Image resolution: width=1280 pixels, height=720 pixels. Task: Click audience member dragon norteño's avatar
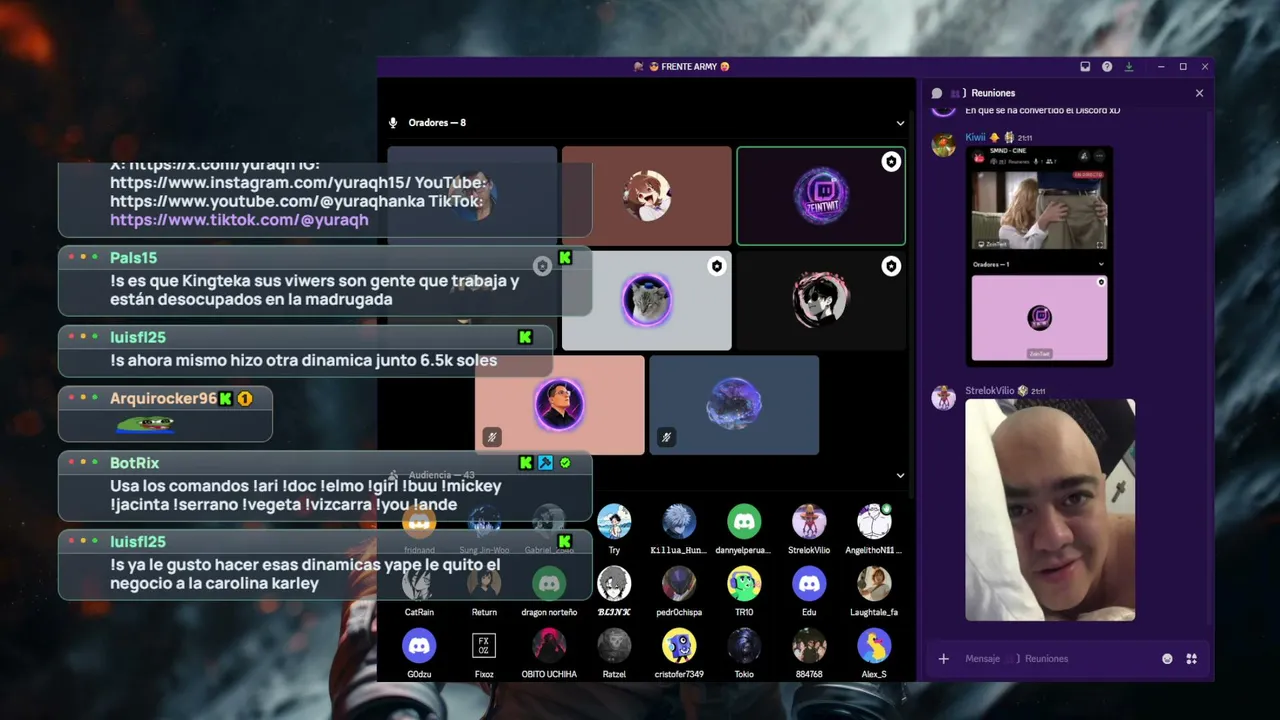pos(549,583)
